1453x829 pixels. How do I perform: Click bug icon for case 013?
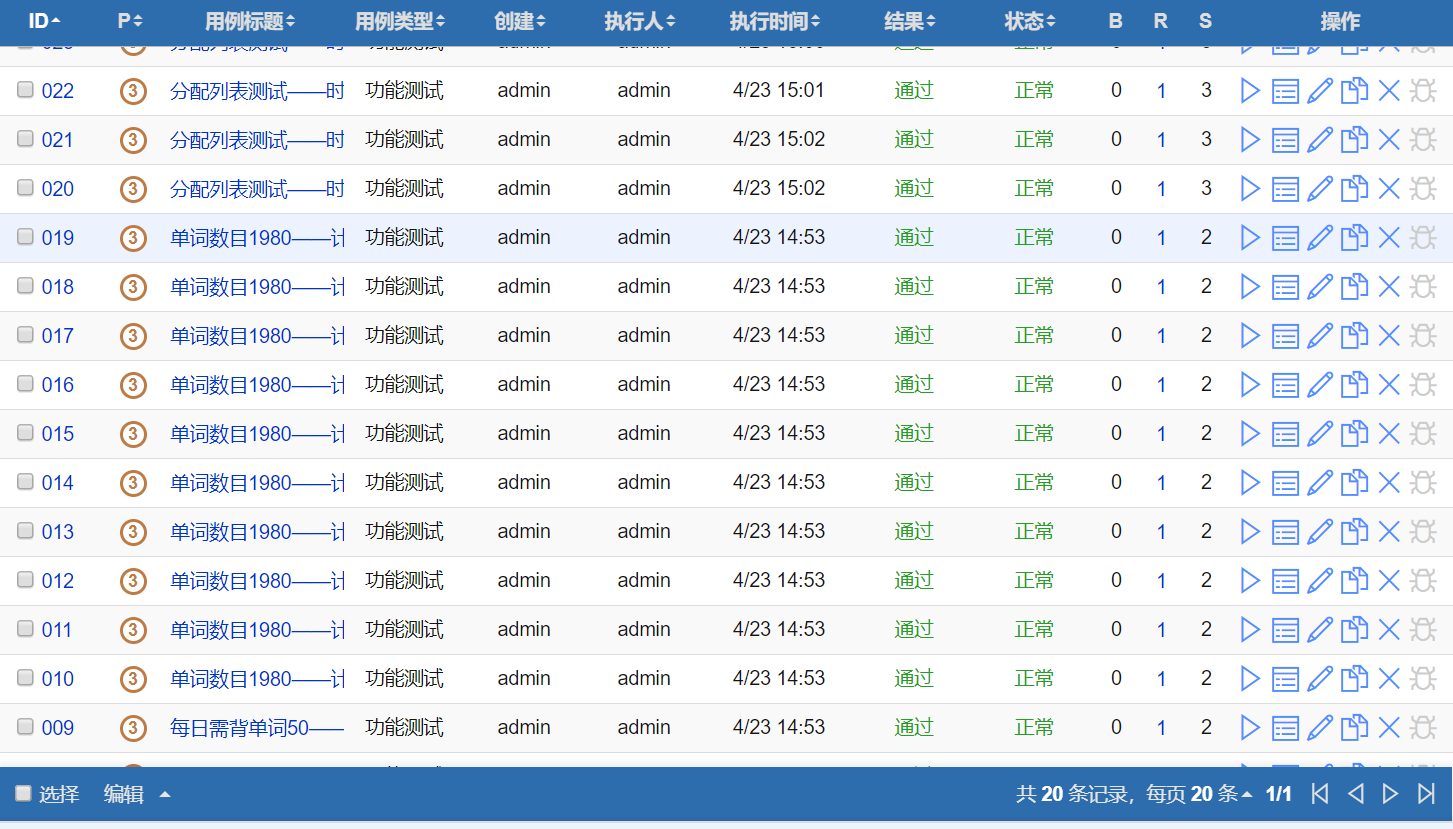(x=1423, y=532)
